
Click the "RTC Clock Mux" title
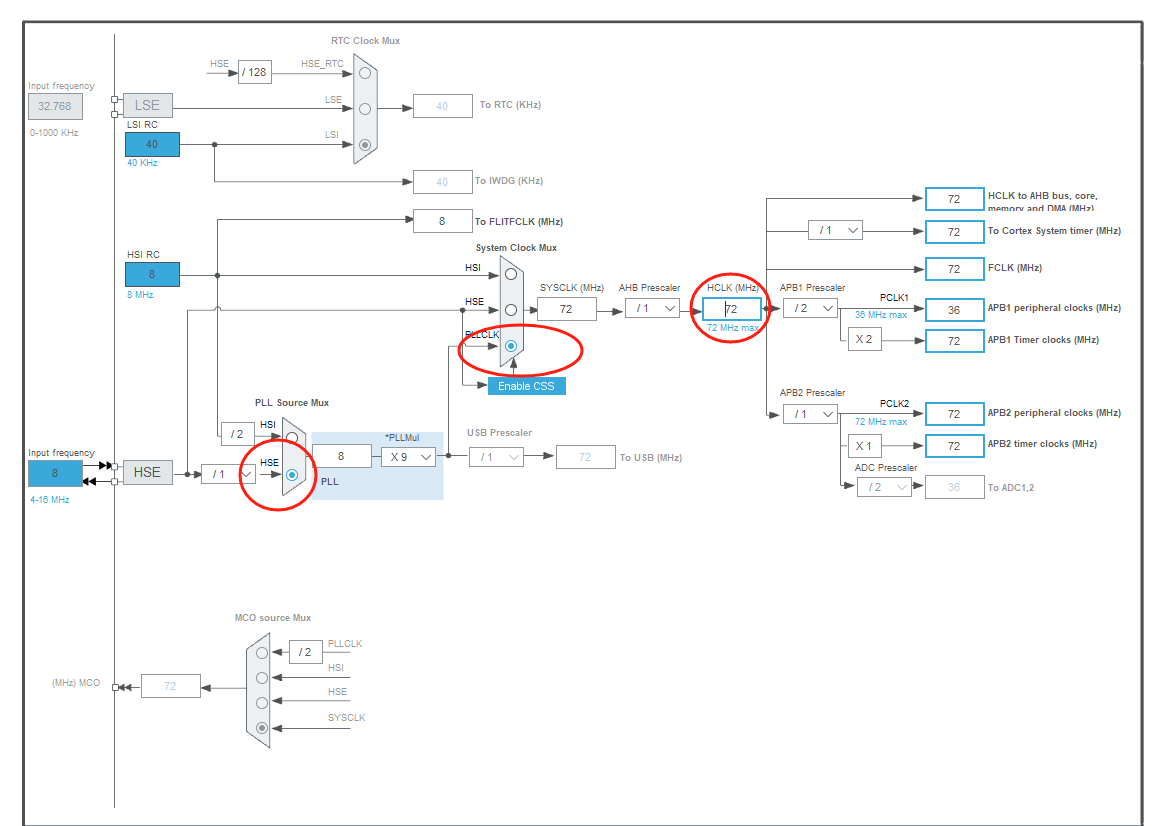(365, 41)
